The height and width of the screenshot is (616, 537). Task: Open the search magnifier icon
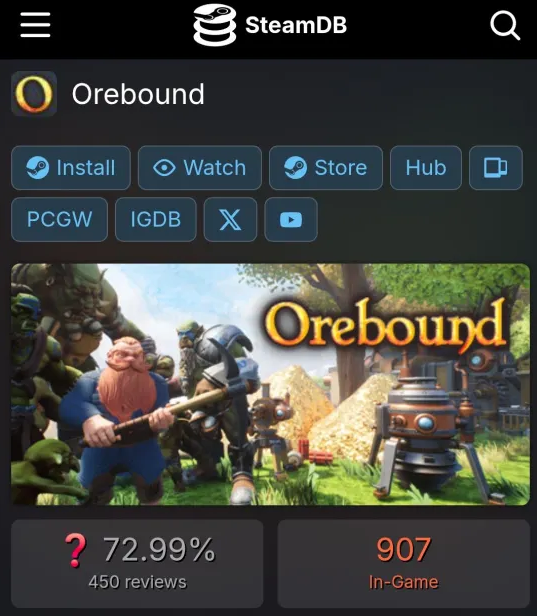pos(505,26)
